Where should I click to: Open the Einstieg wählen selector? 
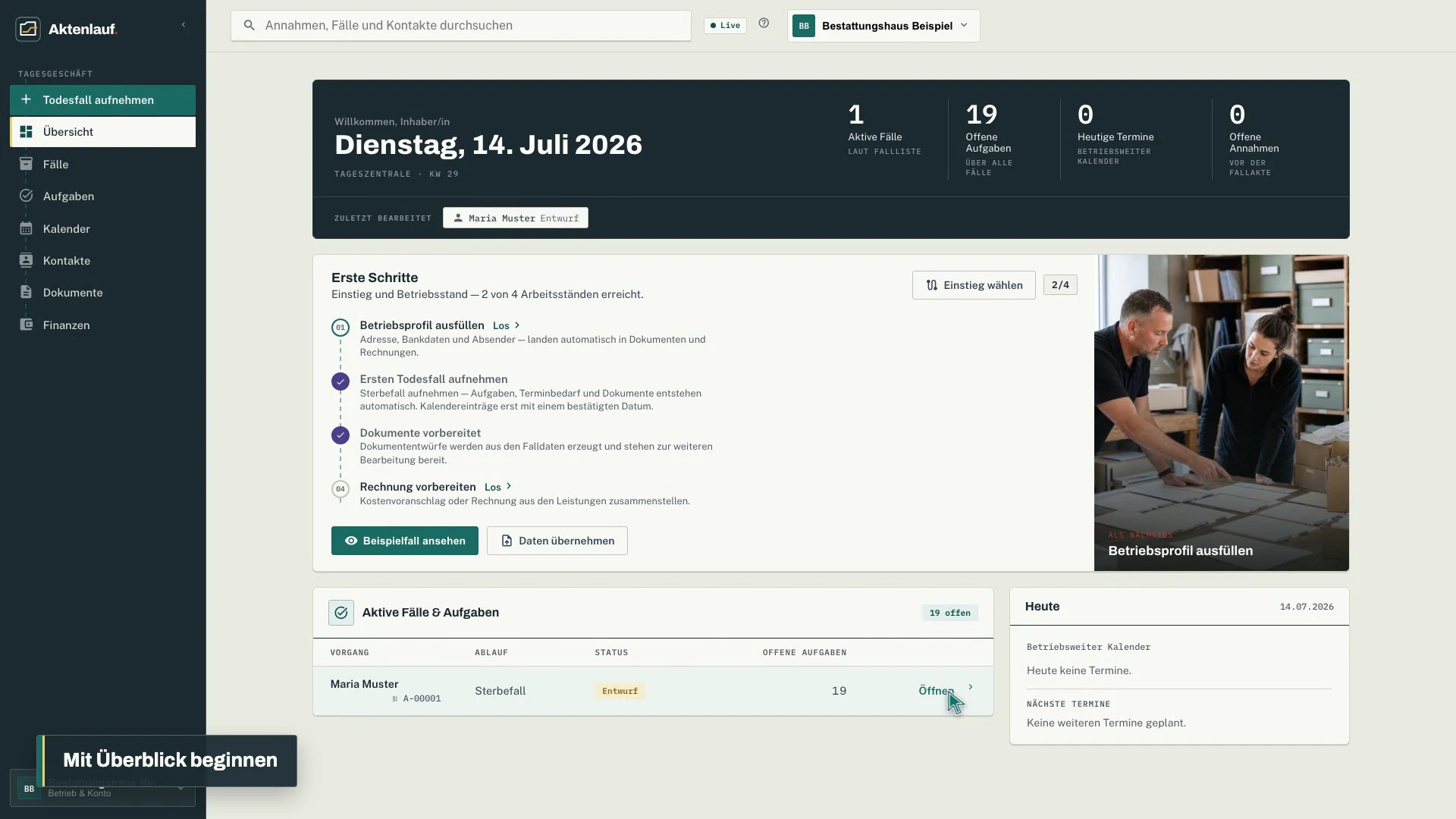(974, 285)
